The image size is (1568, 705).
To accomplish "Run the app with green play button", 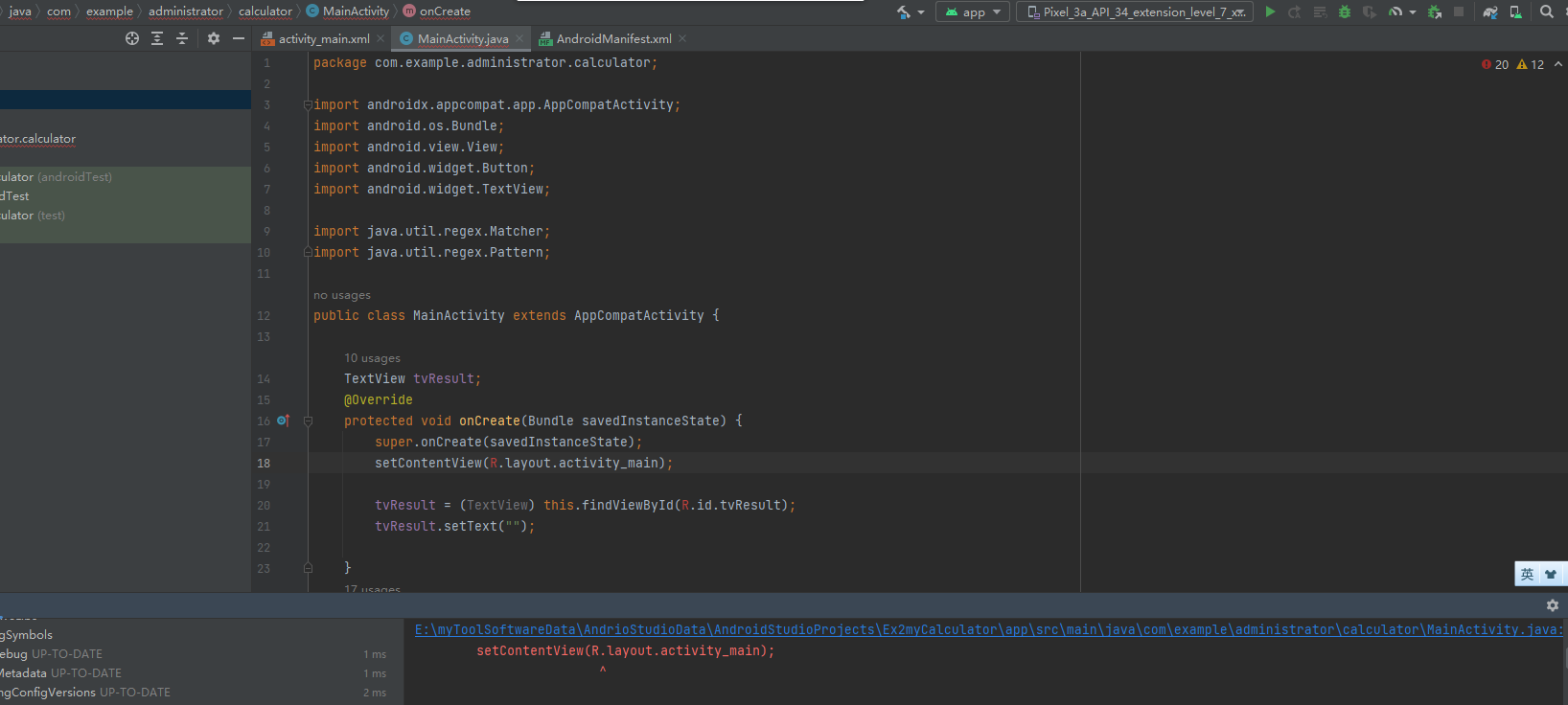I will tap(1270, 12).
